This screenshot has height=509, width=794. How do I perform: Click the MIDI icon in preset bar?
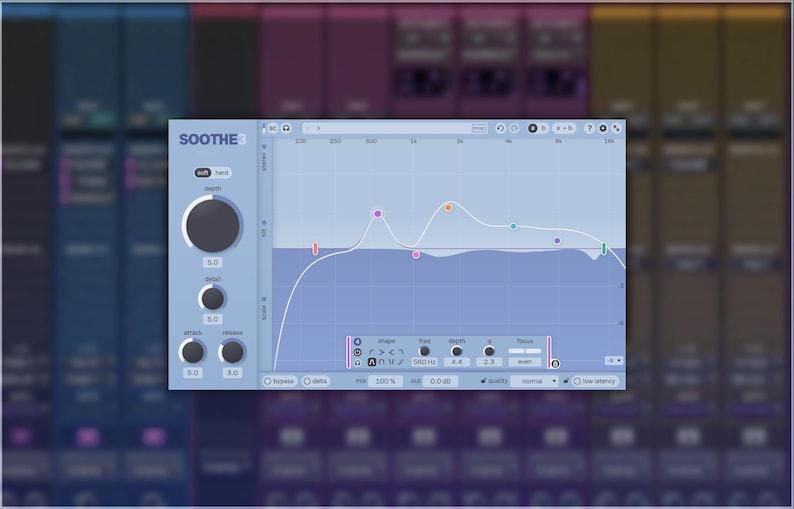point(479,128)
